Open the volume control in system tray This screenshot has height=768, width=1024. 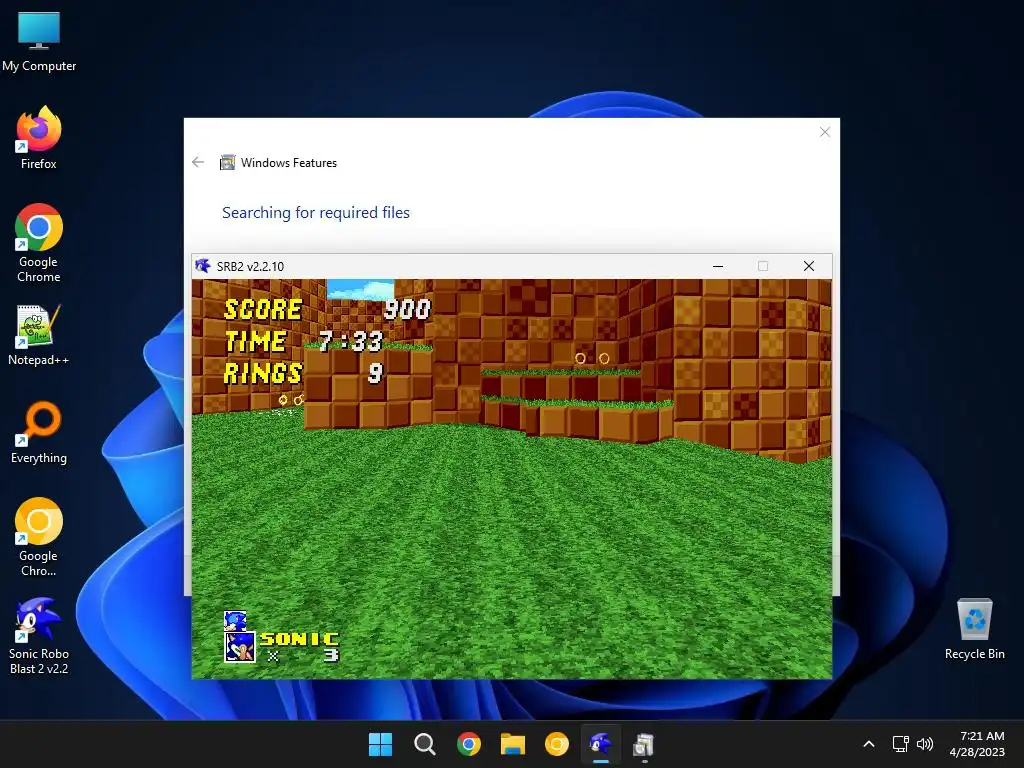pos(925,744)
